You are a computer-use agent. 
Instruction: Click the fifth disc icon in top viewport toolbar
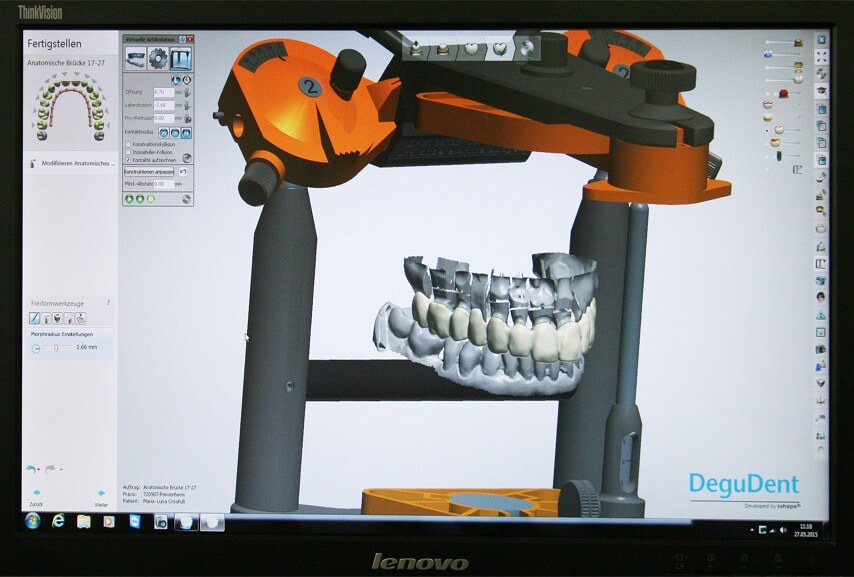pos(525,49)
